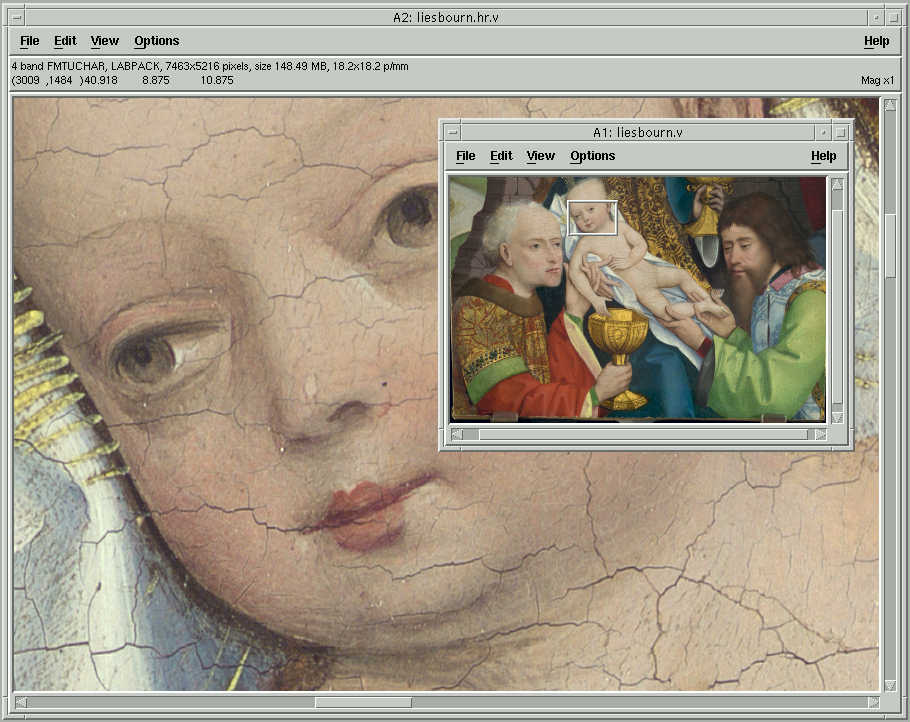Minimize the A1 liesbourn.v window
Viewport: 910px width, 722px height.
824,132
